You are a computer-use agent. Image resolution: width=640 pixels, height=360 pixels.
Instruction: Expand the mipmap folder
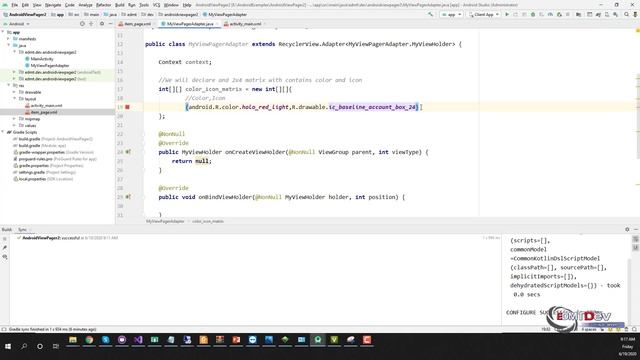point(14,119)
